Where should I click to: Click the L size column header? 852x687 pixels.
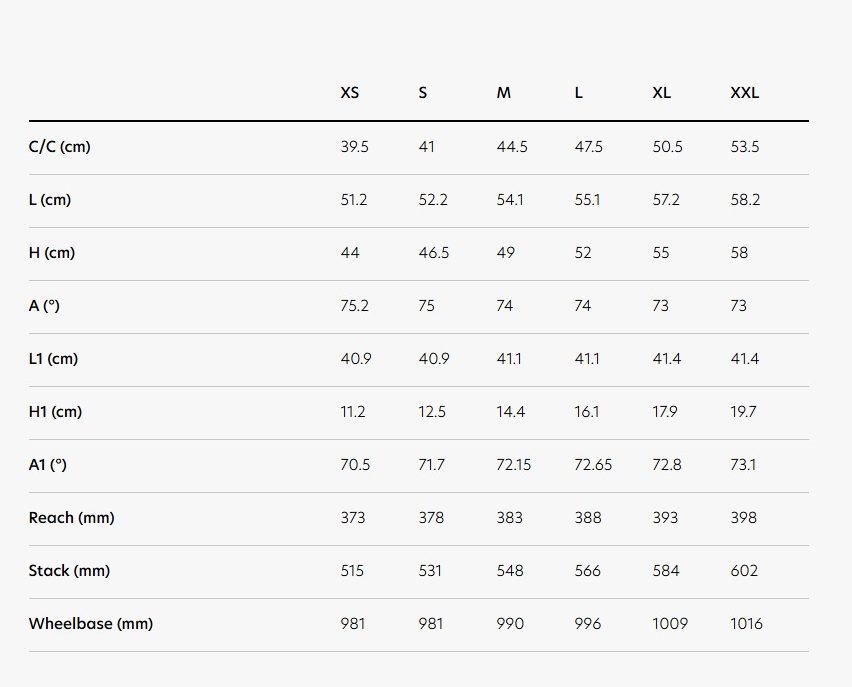[x=579, y=93]
